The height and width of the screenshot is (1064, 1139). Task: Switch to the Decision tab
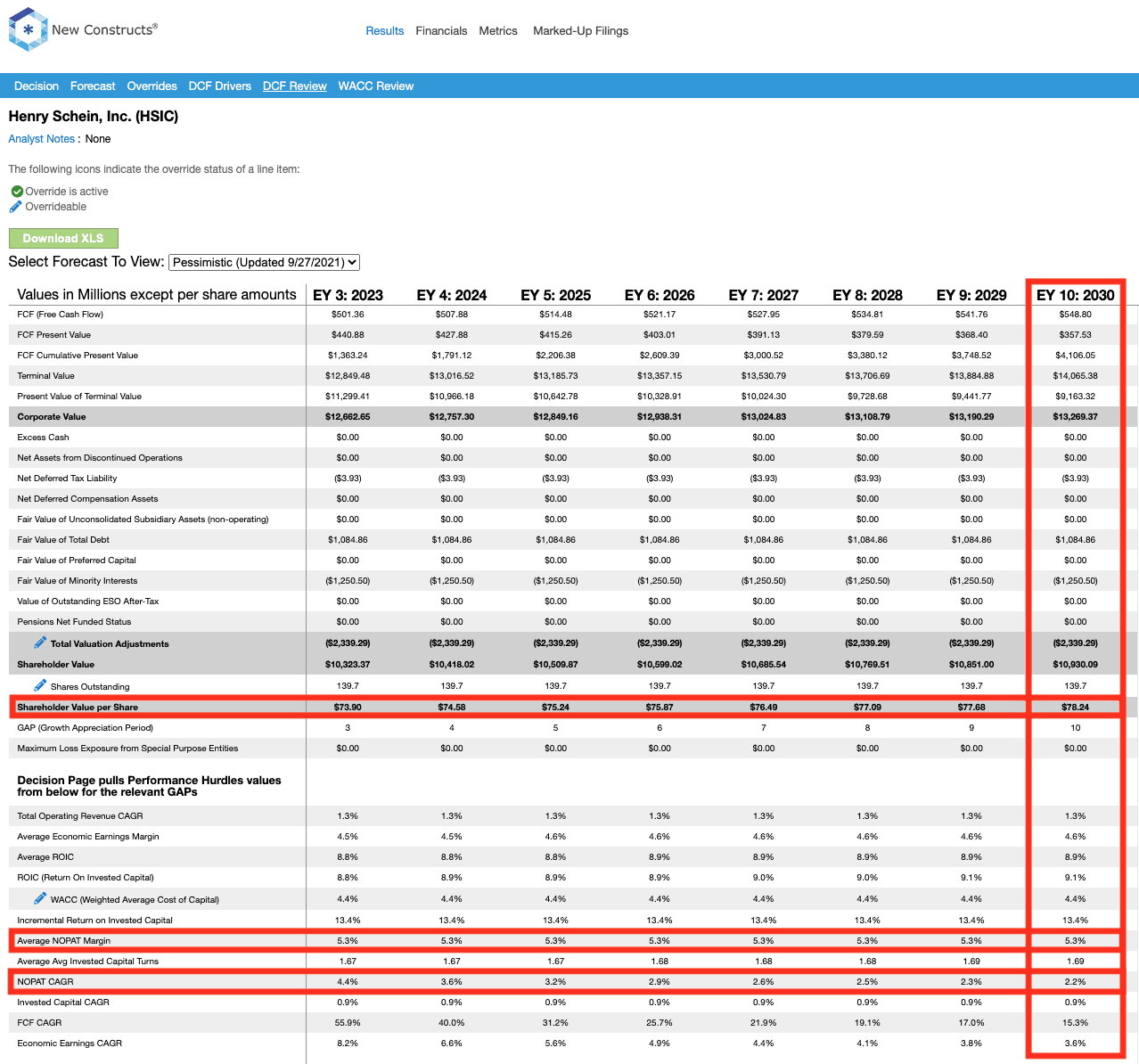coord(37,86)
